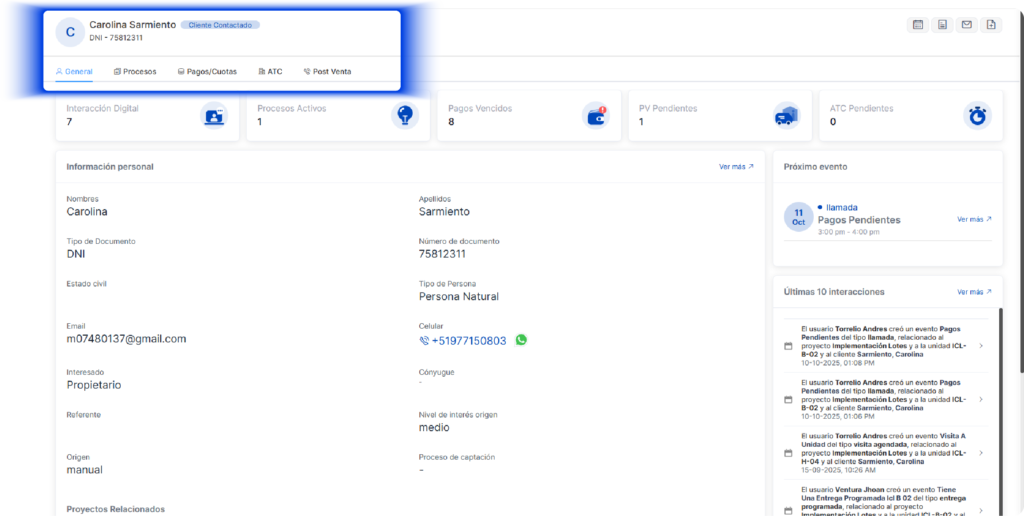The width and height of the screenshot is (1024, 516).
Task: Click the Interacción Digital card icon
Action: tap(213, 116)
